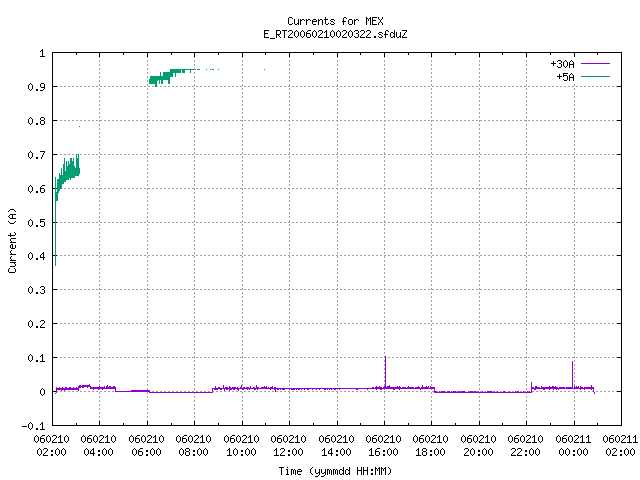The width and height of the screenshot is (640, 480).
Task: Click the '+30A' legend label
Action: coord(562,64)
